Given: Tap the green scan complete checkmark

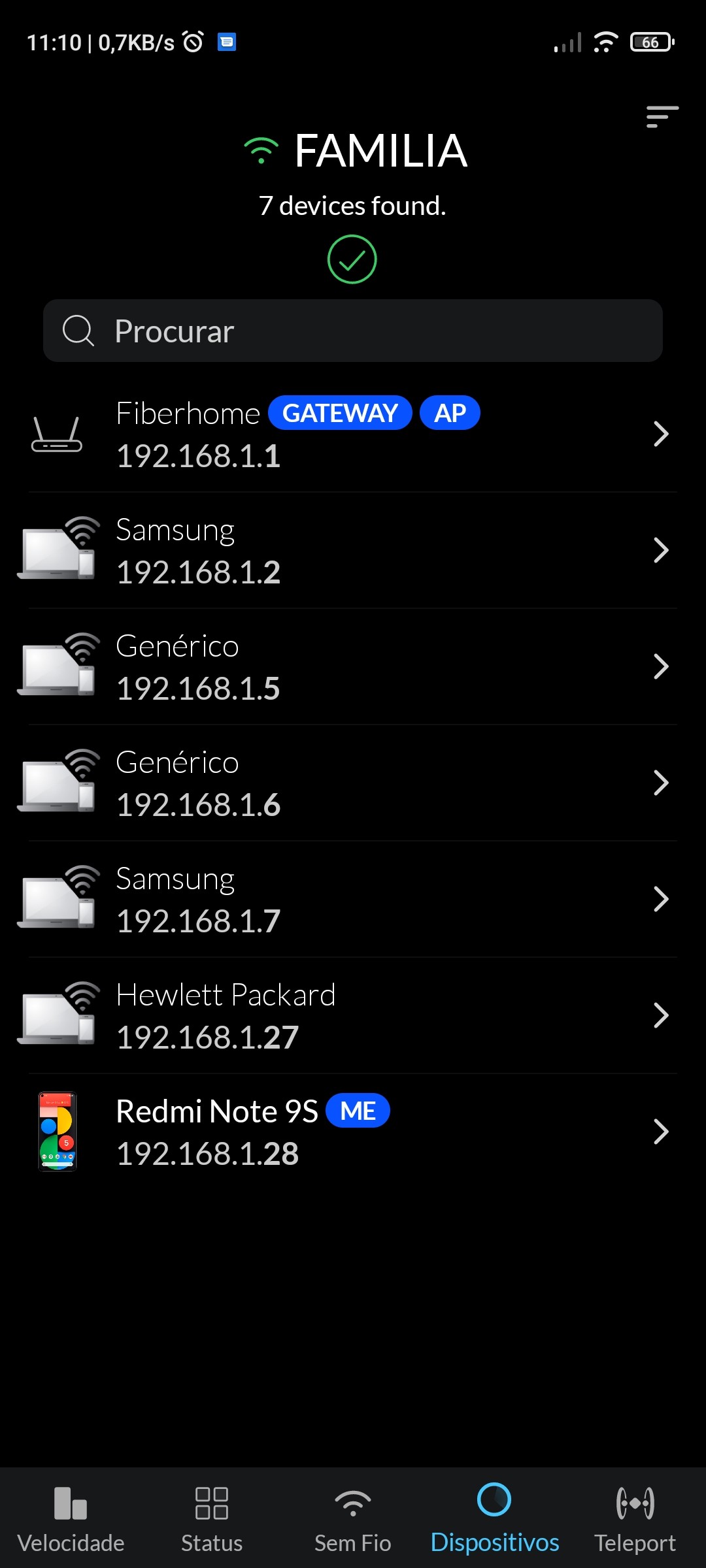Looking at the screenshot, I should (x=352, y=259).
